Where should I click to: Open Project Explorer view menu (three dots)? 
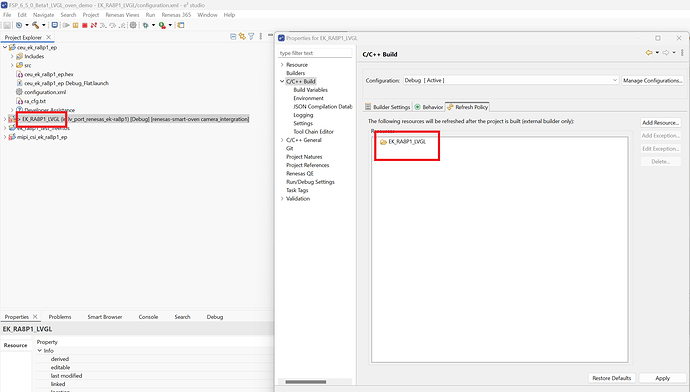click(261, 37)
